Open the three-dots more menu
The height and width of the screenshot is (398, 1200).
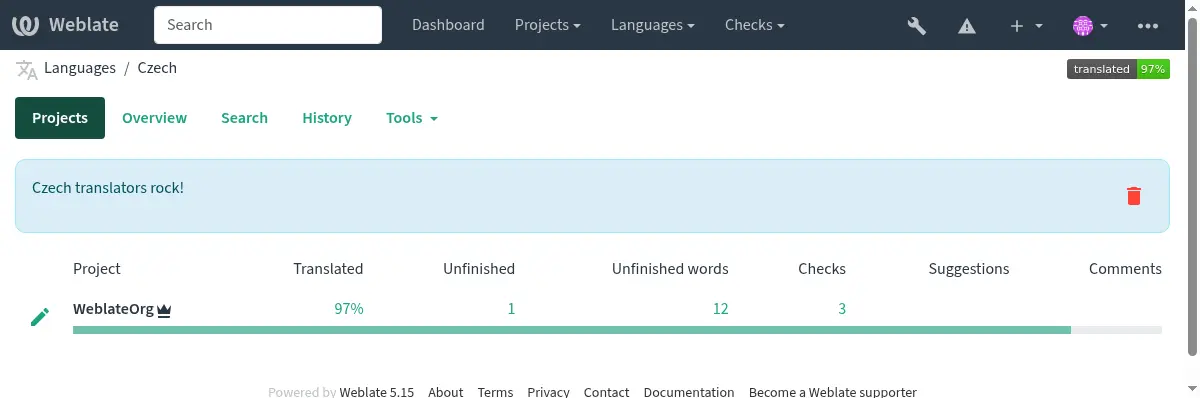tap(1148, 26)
